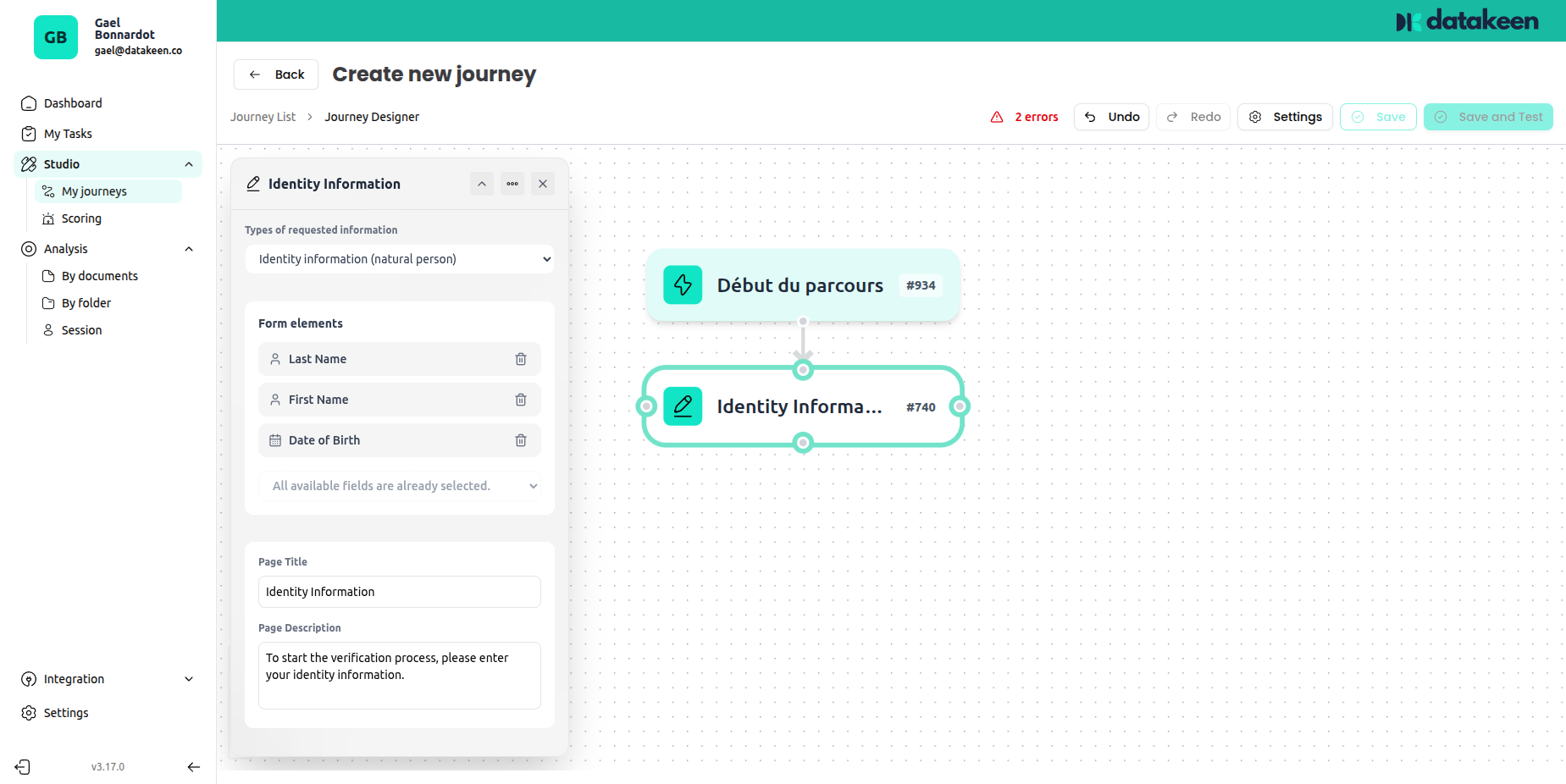Open the form fields dropdown showing all fields selected

coord(399,485)
